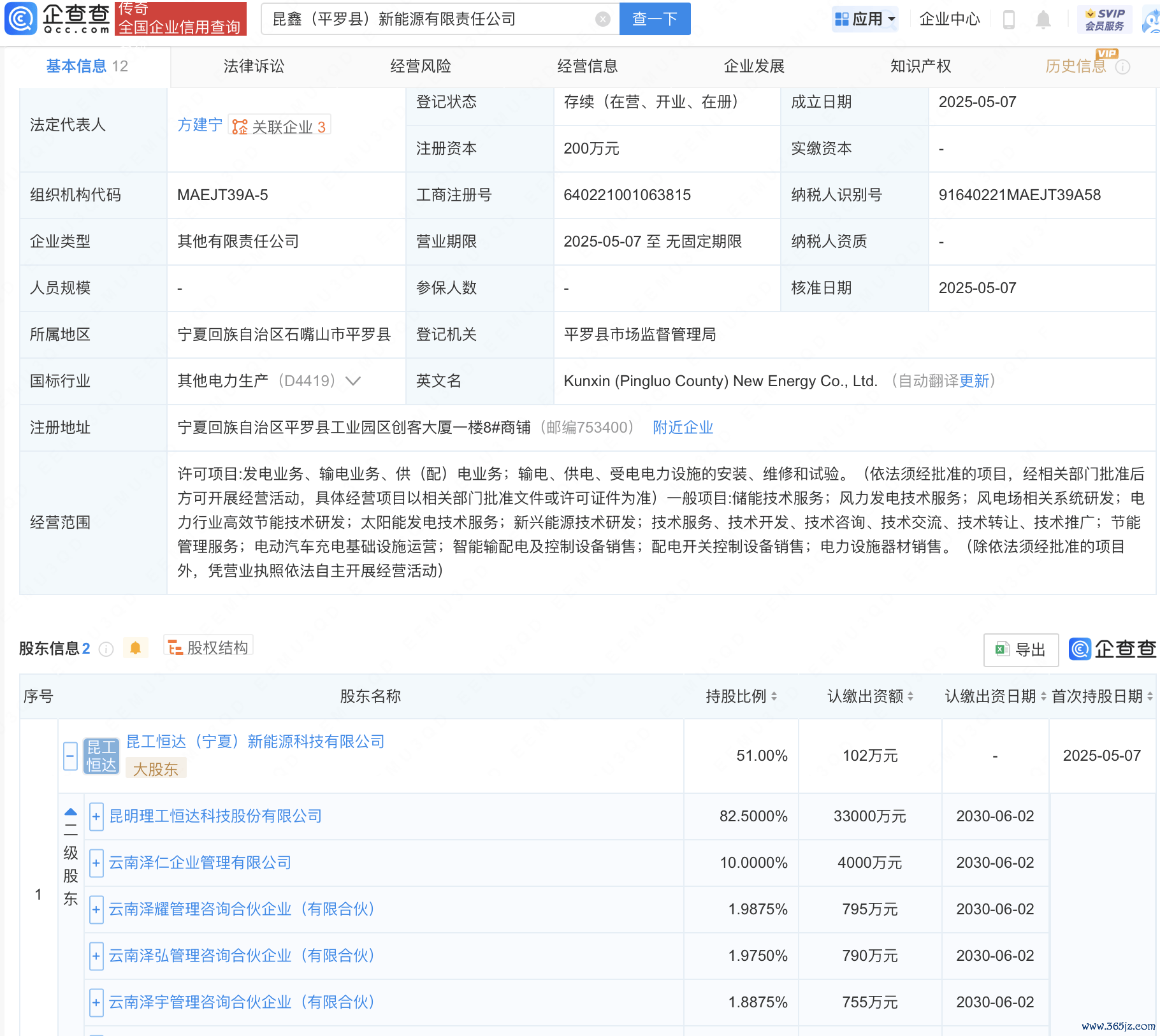Expand the industry classification chevron
1160x1036 pixels.
[352, 381]
